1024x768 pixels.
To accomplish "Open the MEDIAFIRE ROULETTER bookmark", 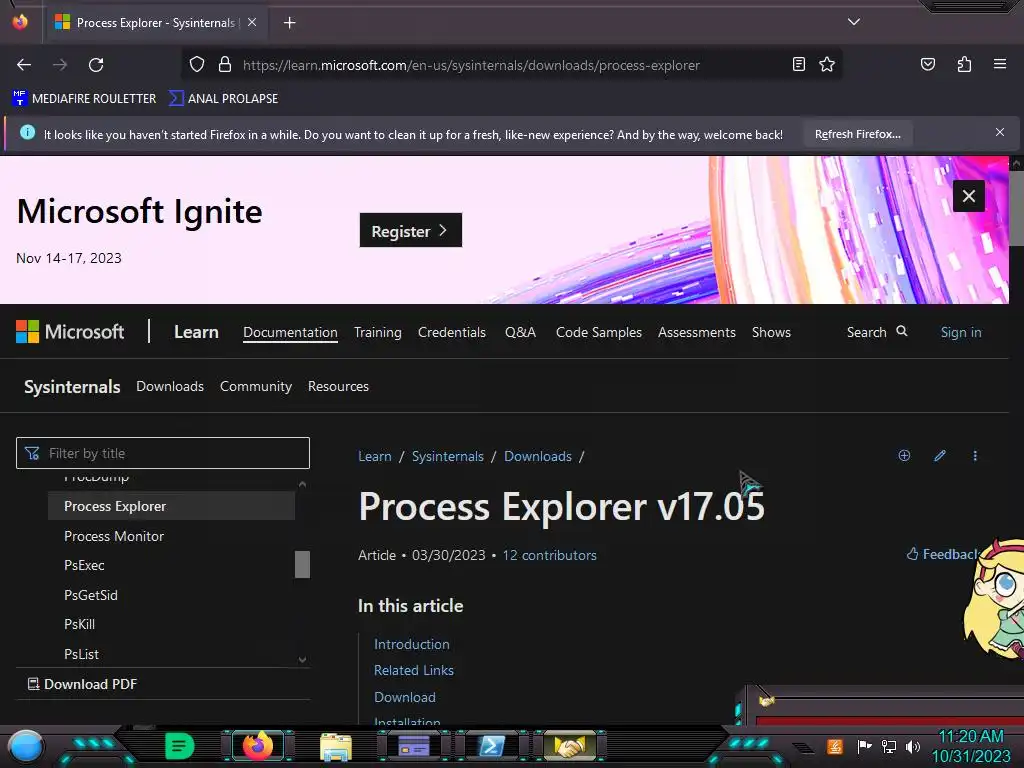I will tap(84, 99).
